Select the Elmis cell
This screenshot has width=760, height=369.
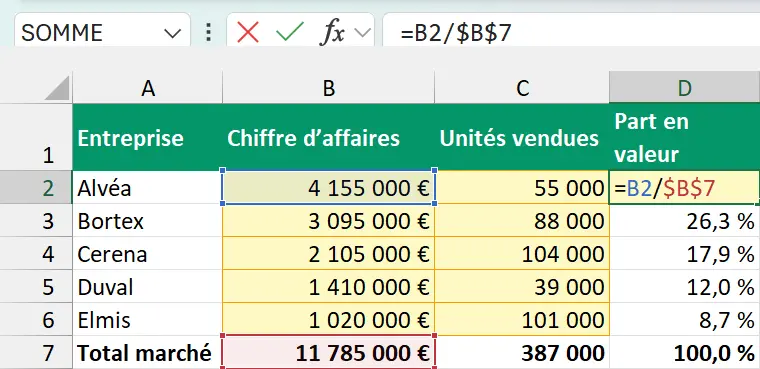point(147,320)
